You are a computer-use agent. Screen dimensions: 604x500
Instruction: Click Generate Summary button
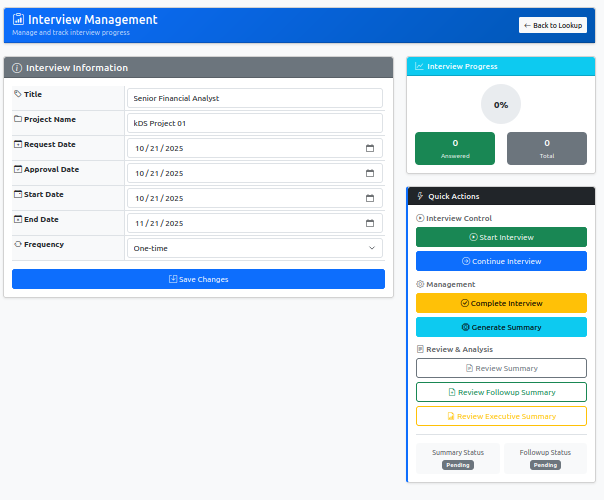(x=501, y=327)
